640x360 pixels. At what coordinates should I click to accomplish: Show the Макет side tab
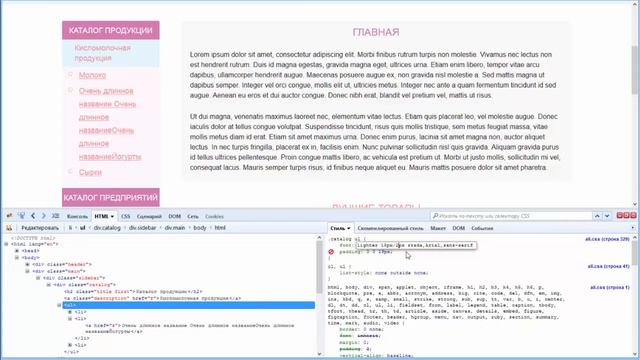pos(438,228)
